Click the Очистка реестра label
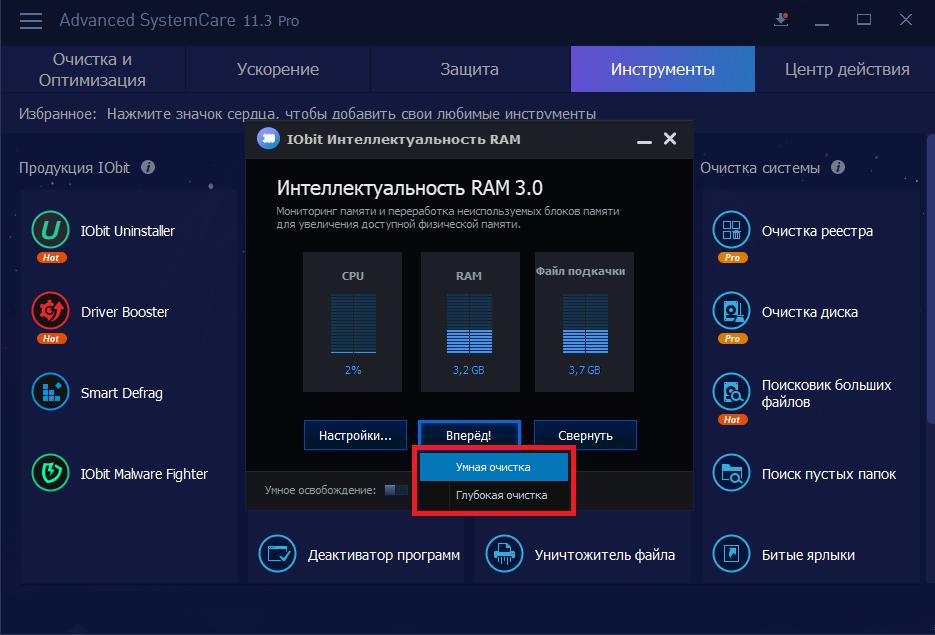Screen dimensions: 935x635 point(817,231)
